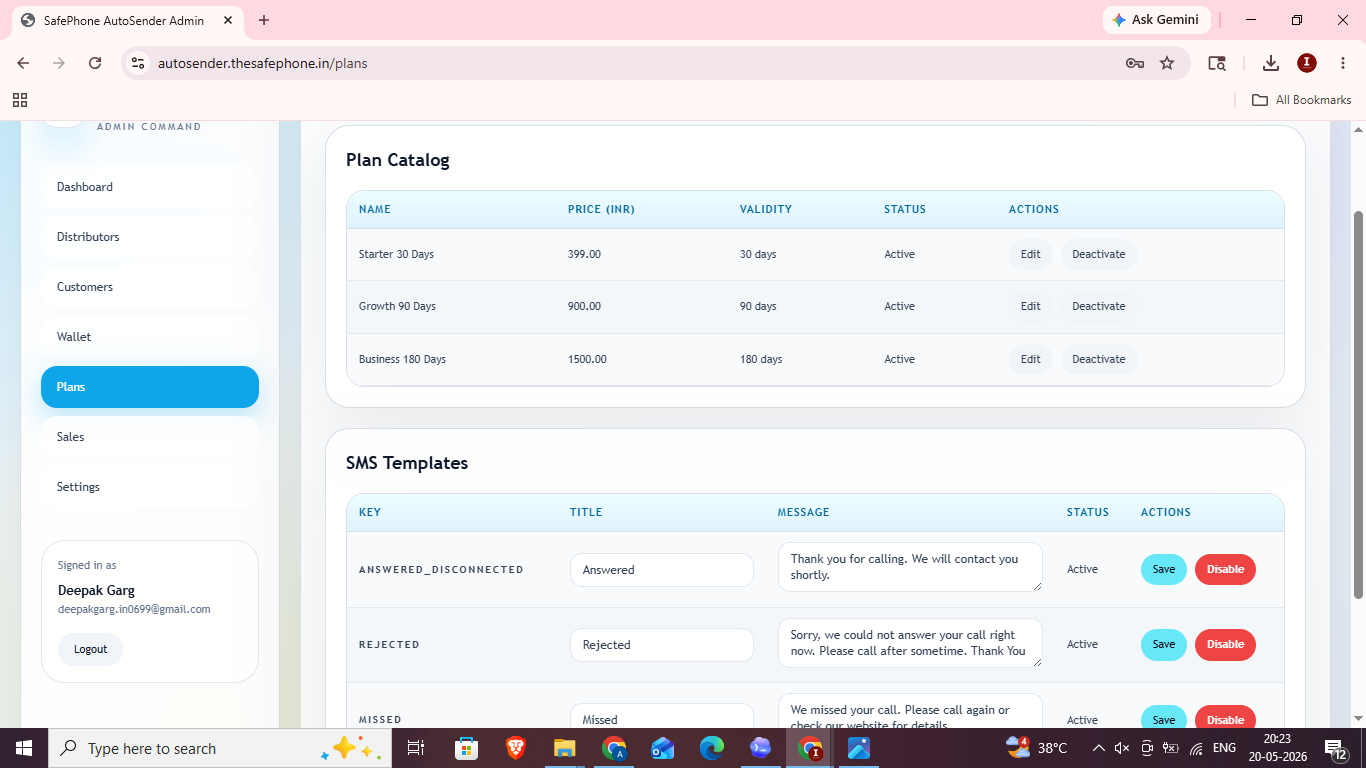1366x768 pixels.
Task: Click the Missed title input field
Action: 662,716
